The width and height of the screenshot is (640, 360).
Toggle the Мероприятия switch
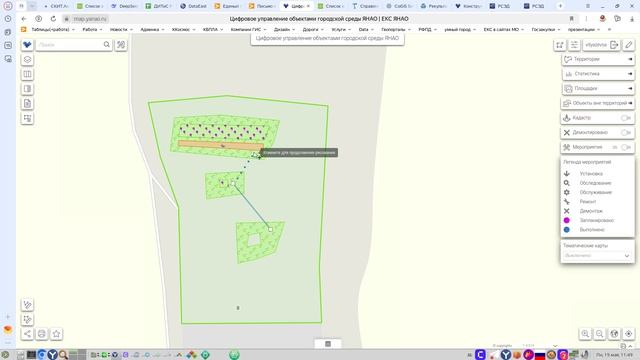626,147
